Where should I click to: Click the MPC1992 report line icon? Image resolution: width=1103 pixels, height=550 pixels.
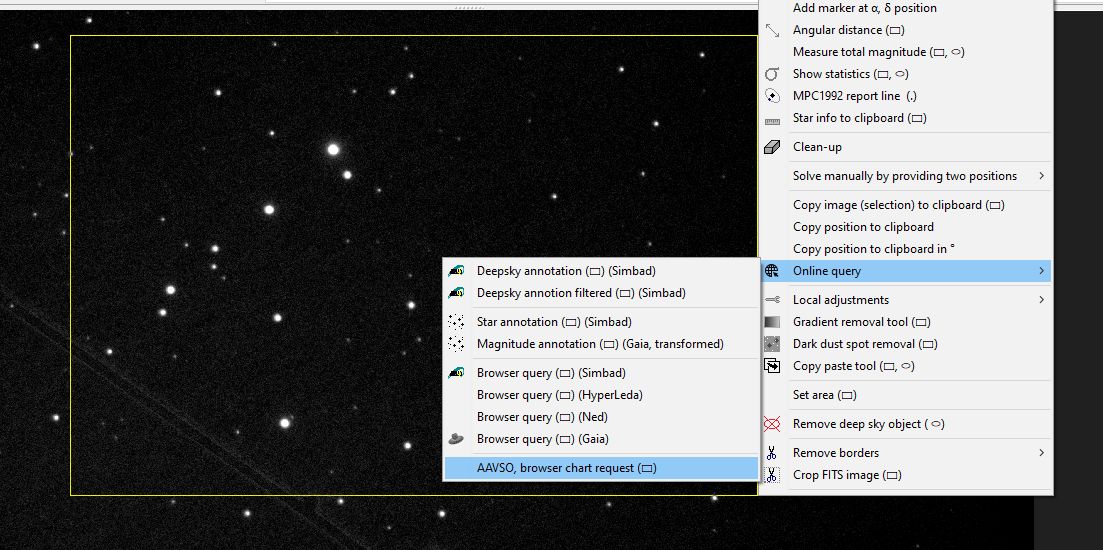click(772, 96)
